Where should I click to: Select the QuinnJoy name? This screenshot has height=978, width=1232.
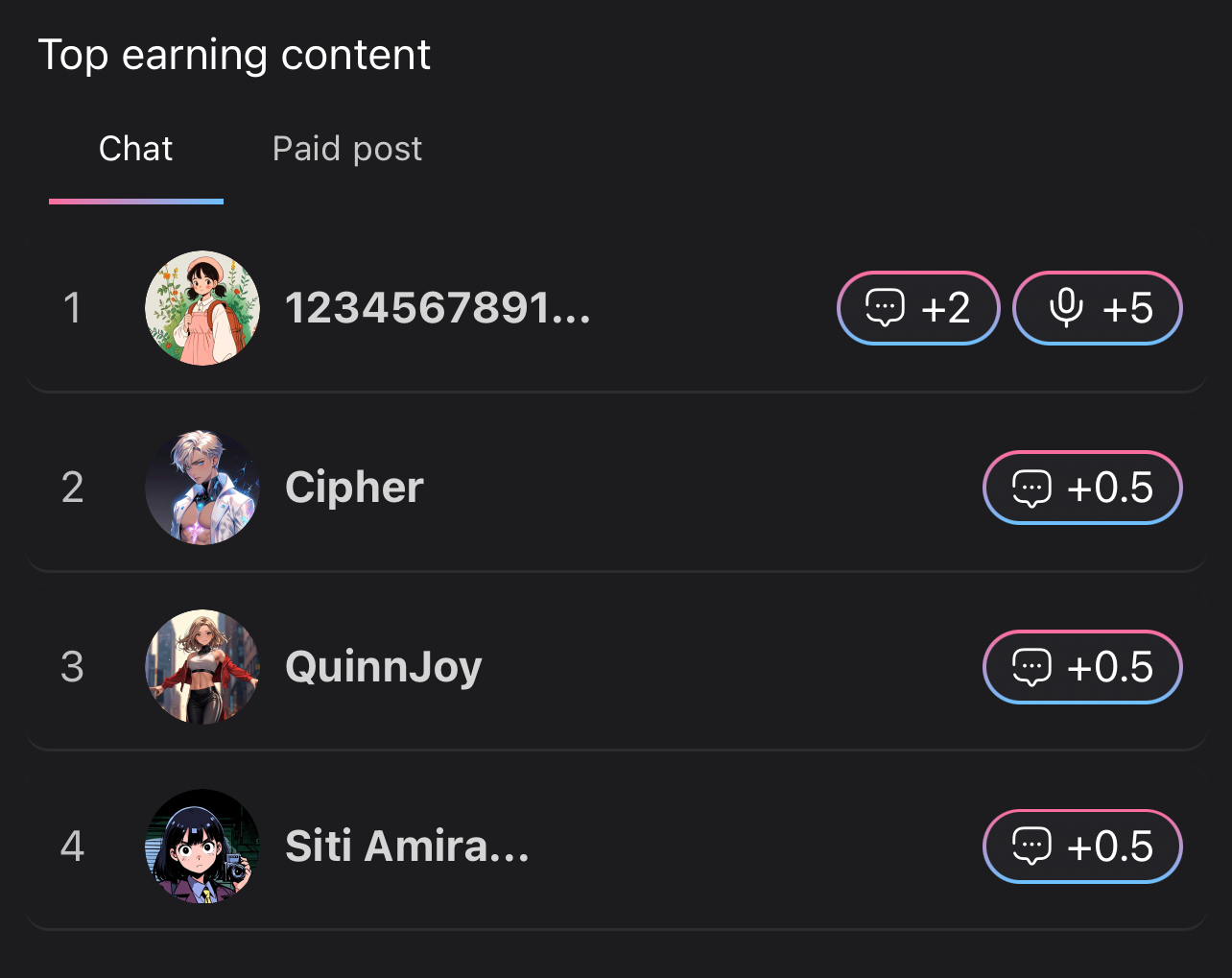tap(383, 667)
